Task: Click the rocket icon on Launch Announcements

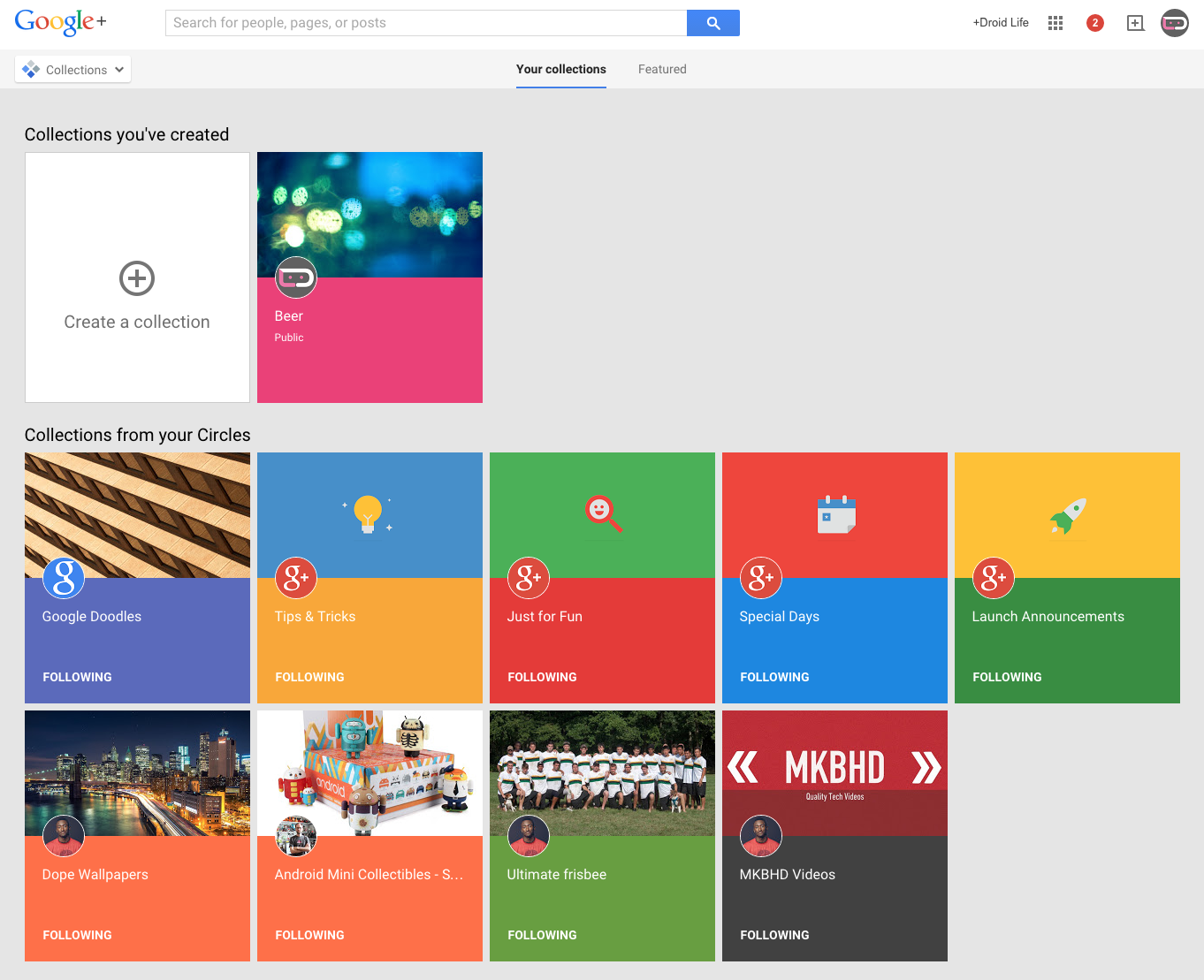Action: tap(1067, 516)
